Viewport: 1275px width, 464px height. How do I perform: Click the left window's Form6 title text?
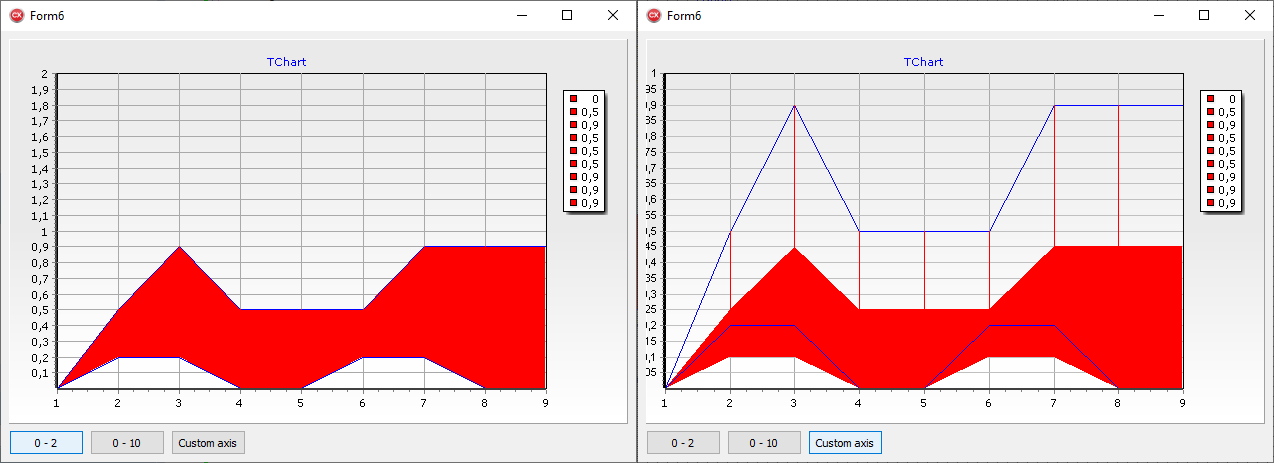47,15
